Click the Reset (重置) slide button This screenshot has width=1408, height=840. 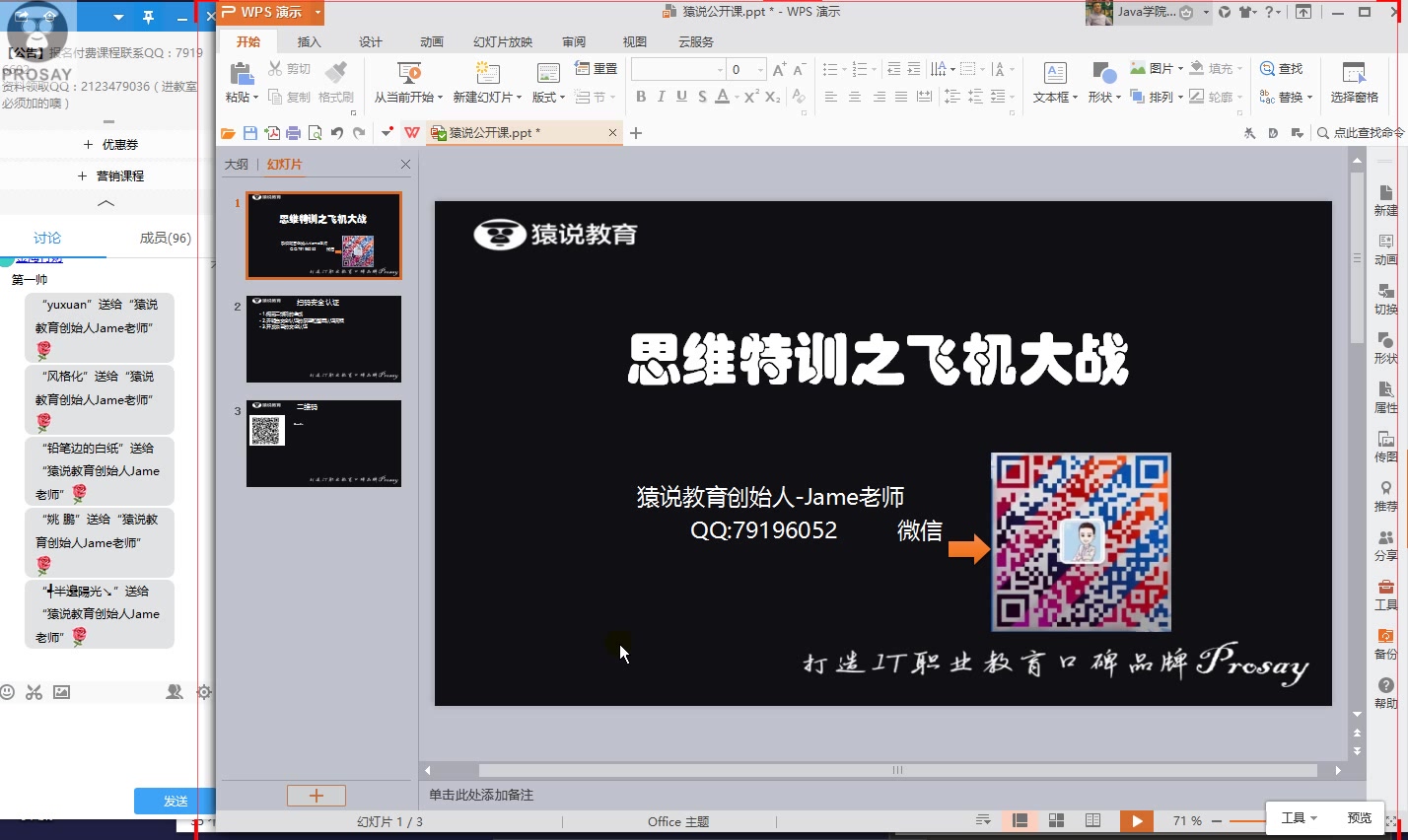tap(596, 68)
